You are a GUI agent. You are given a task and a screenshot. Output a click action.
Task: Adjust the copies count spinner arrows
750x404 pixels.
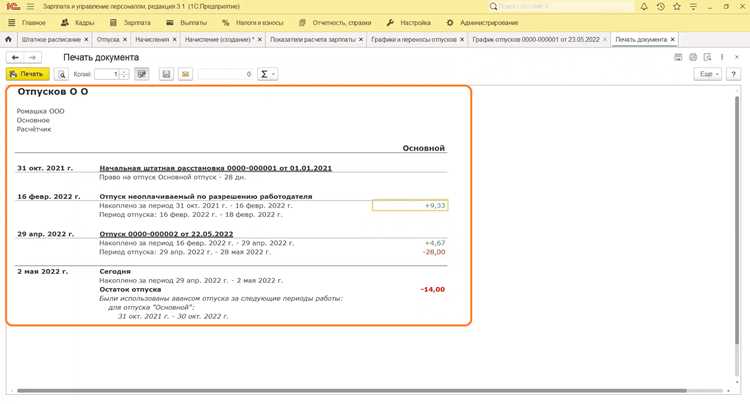pos(124,74)
